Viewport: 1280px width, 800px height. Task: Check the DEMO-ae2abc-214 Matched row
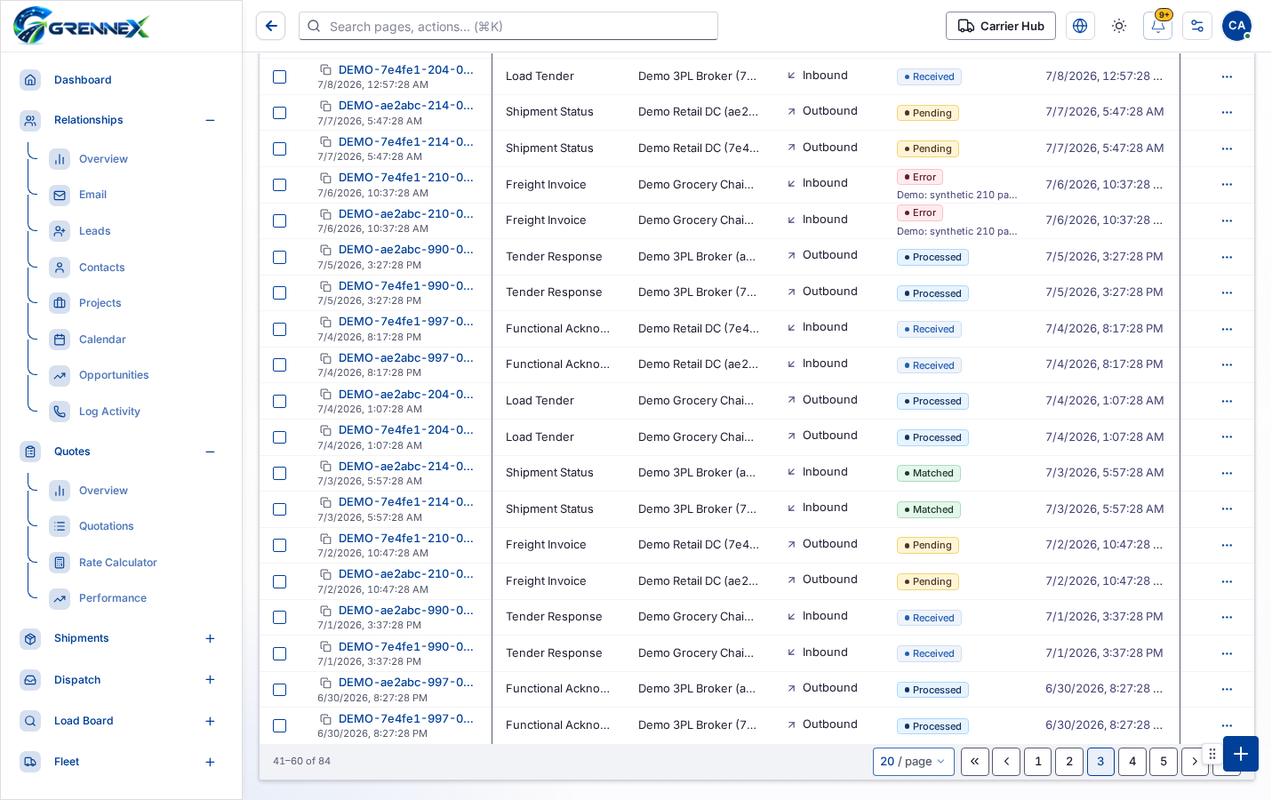(280, 473)
